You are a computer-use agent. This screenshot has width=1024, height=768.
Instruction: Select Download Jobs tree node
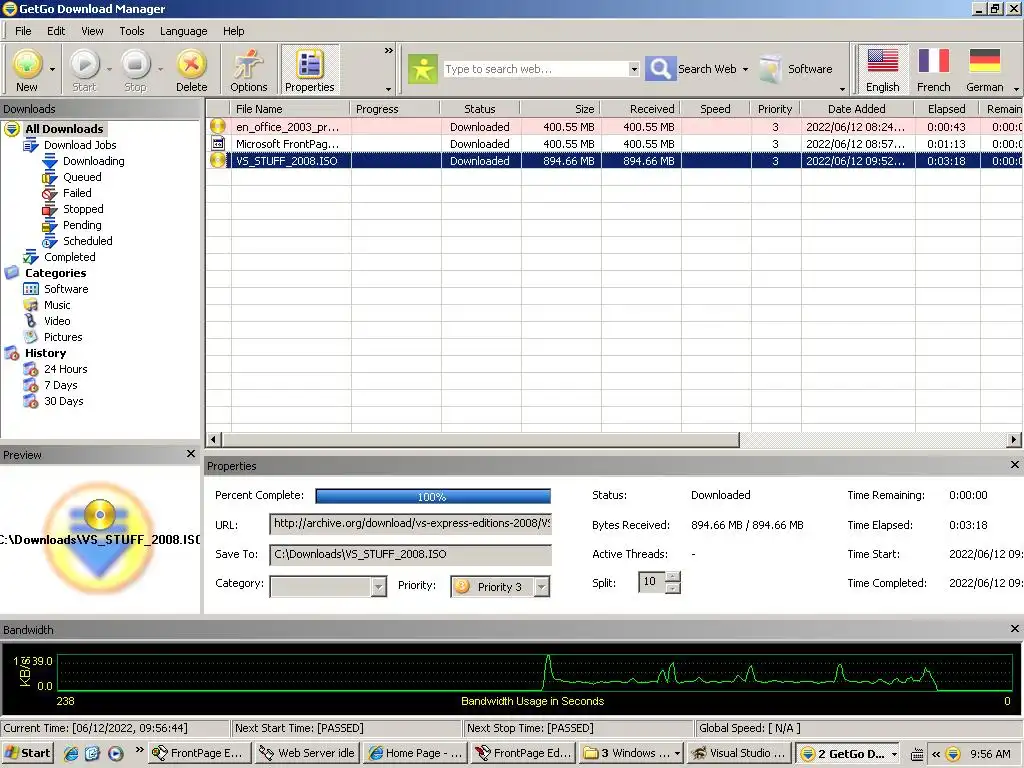point(80,145)
